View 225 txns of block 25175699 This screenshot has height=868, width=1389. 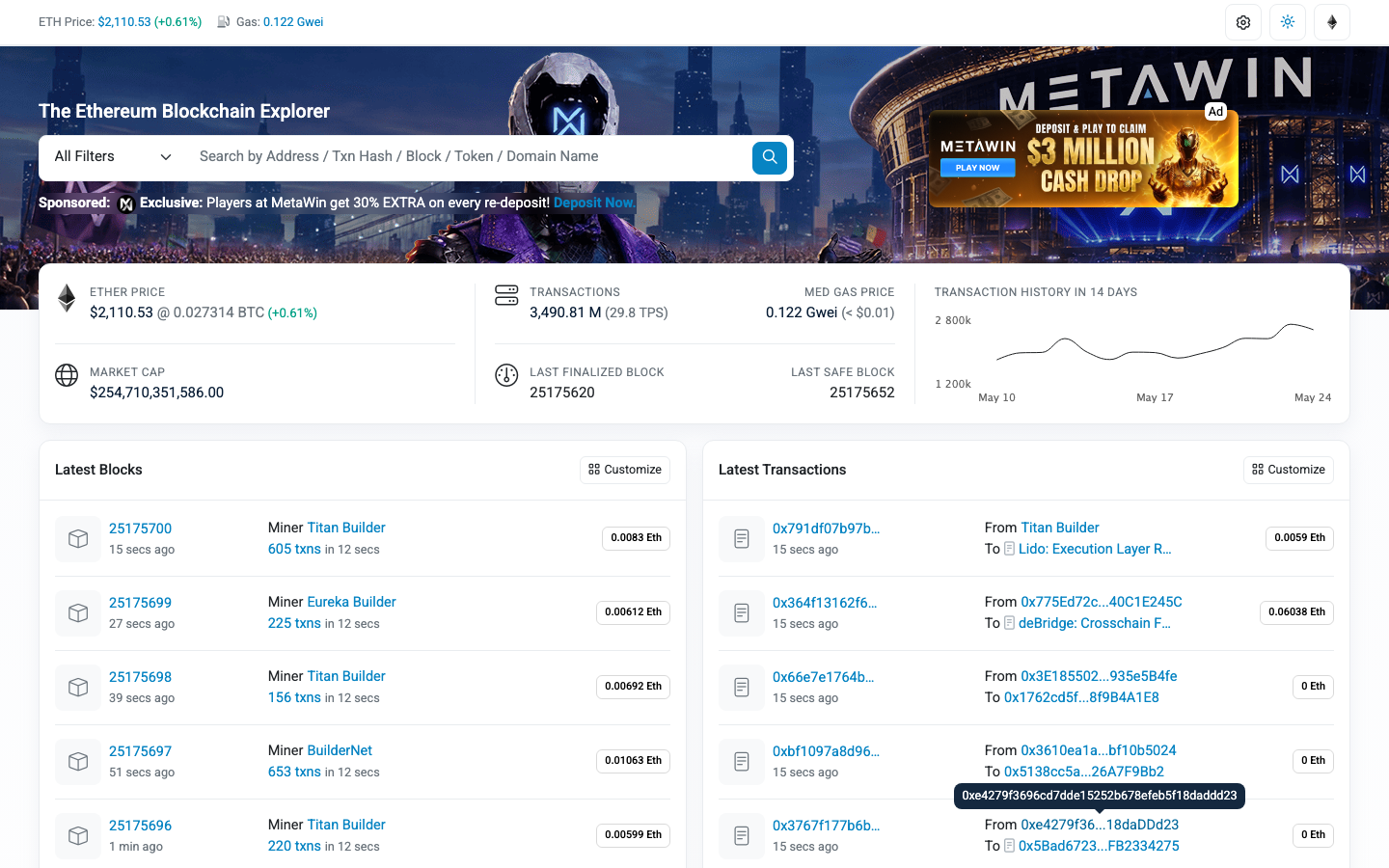[294, 623]
